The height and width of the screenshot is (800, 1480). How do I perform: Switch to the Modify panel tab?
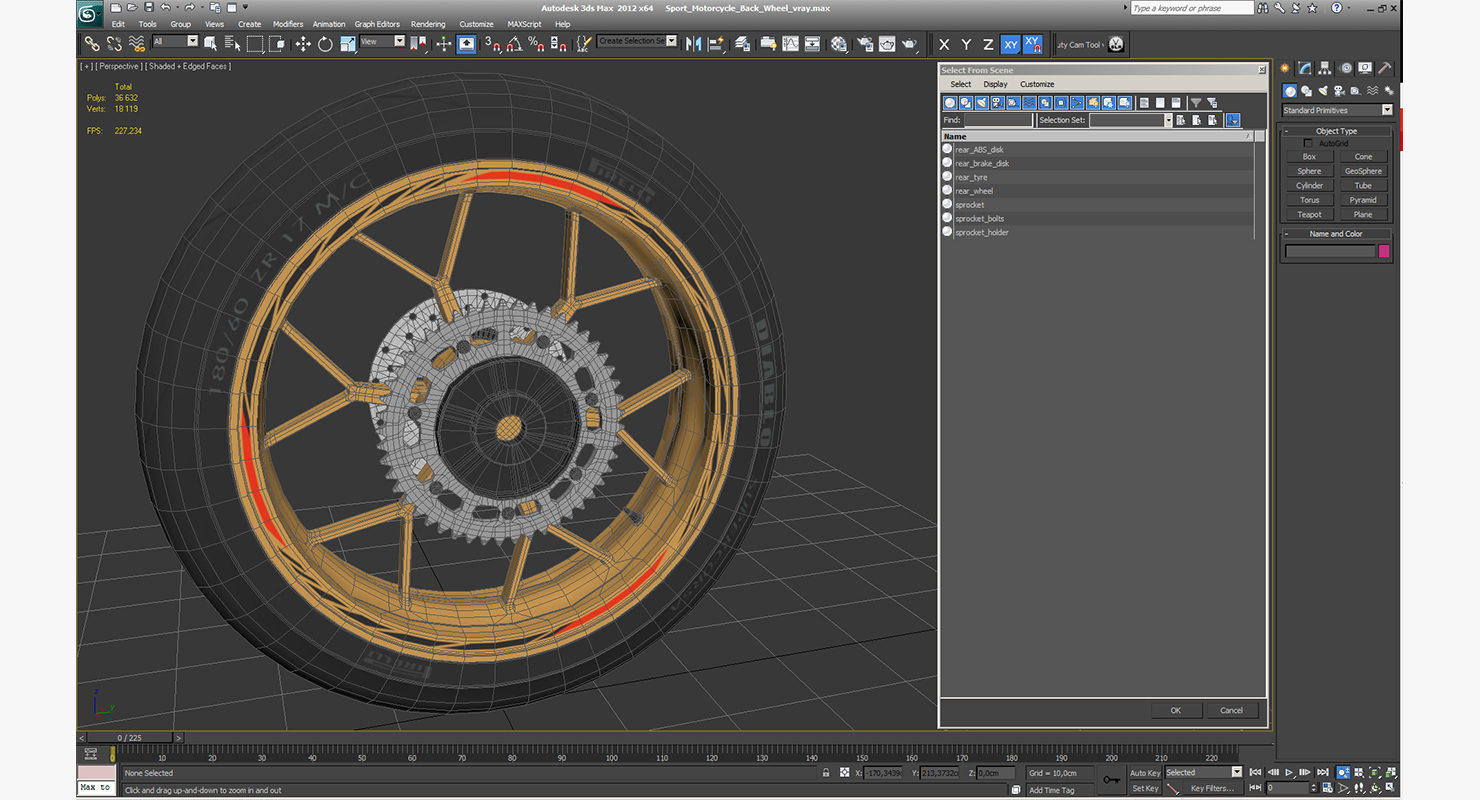1305,68
